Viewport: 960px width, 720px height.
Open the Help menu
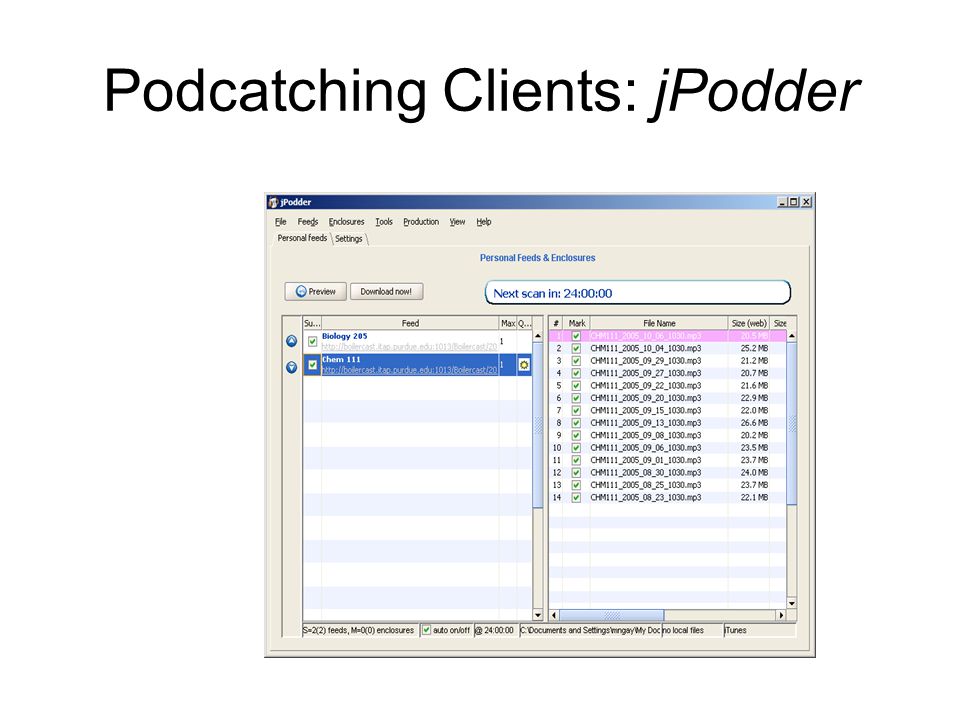click(x=484, y=222)
